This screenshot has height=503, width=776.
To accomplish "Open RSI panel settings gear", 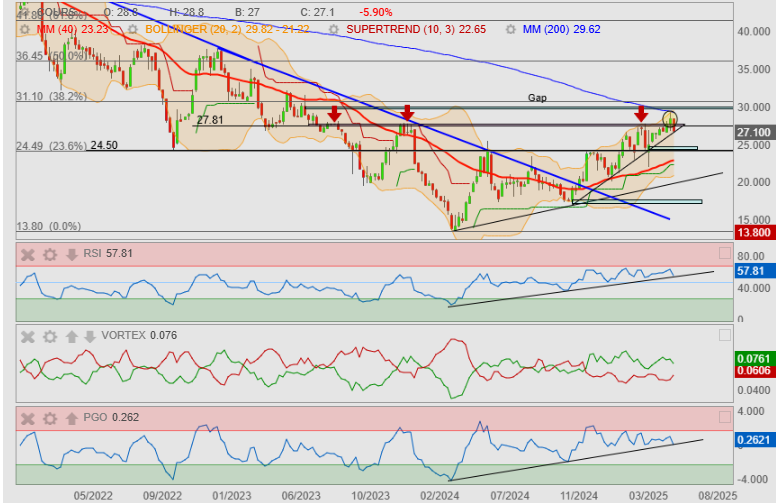I will [49, 254].
